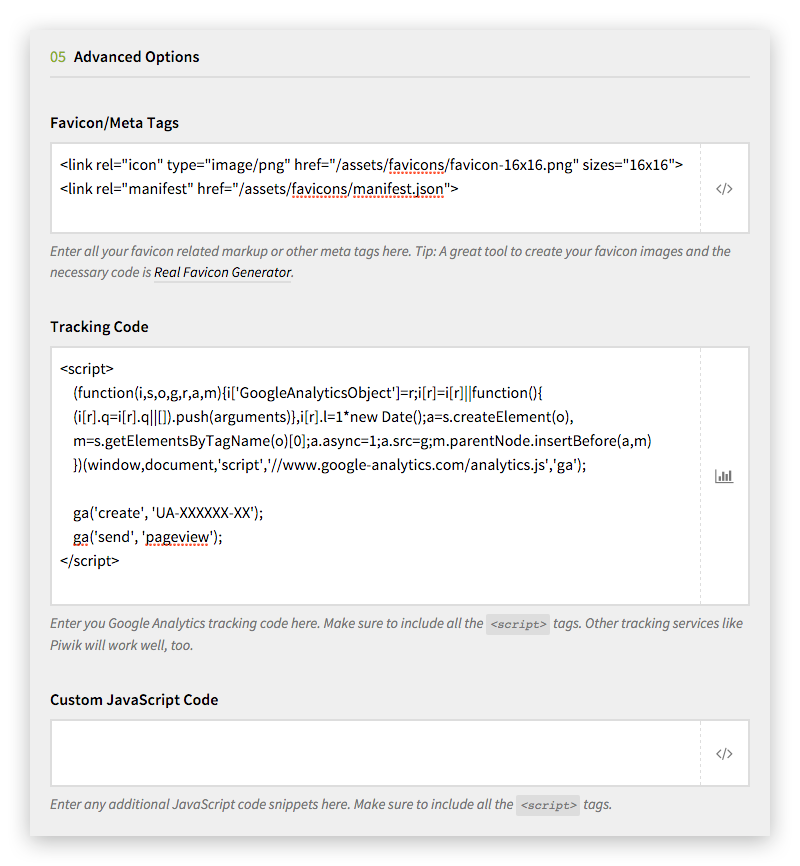Click the code icon beside Custom JavaScript field
Image resolution: width=800 pixels, height=866 pixels.
coord(724,753)
